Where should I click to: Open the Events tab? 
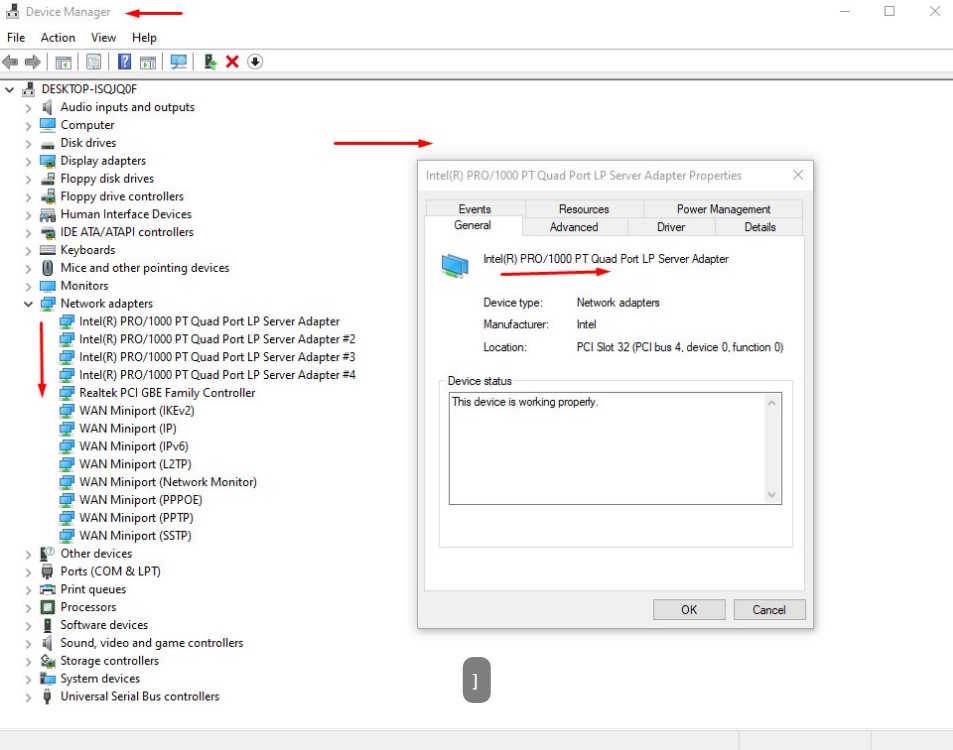coord(475,208)
